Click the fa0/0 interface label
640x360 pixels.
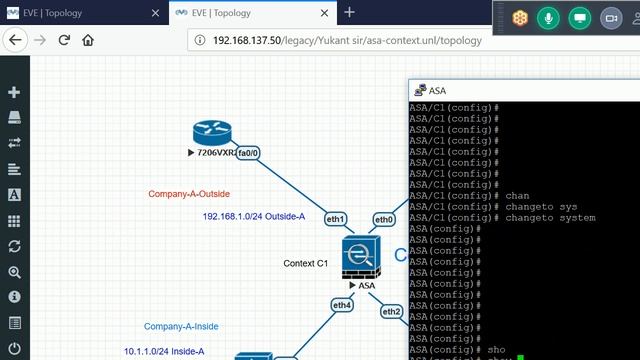coord(248,153)
